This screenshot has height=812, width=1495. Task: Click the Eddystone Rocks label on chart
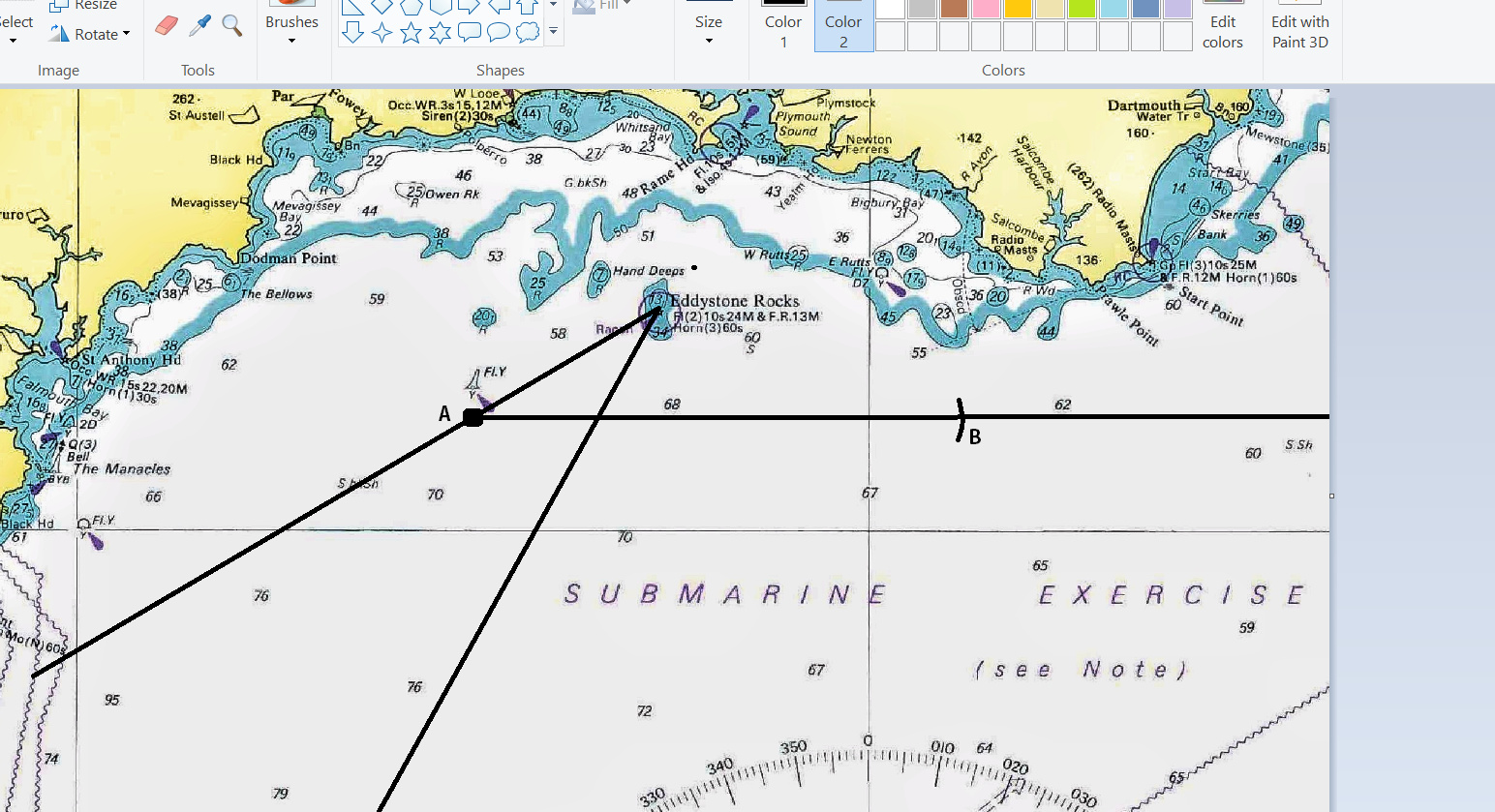tap(735, 301)
